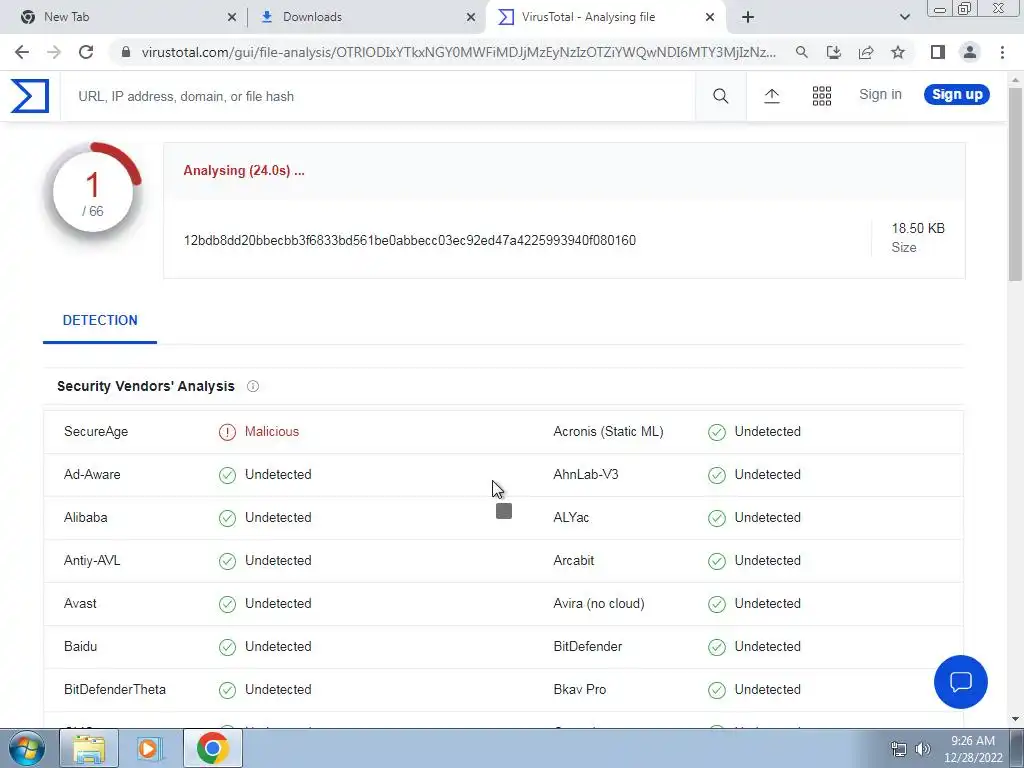Image resolution: width=1024 pixels, height=768 pixels.
Task: Click the 18.50 KB size value
Action: (918, 229)
